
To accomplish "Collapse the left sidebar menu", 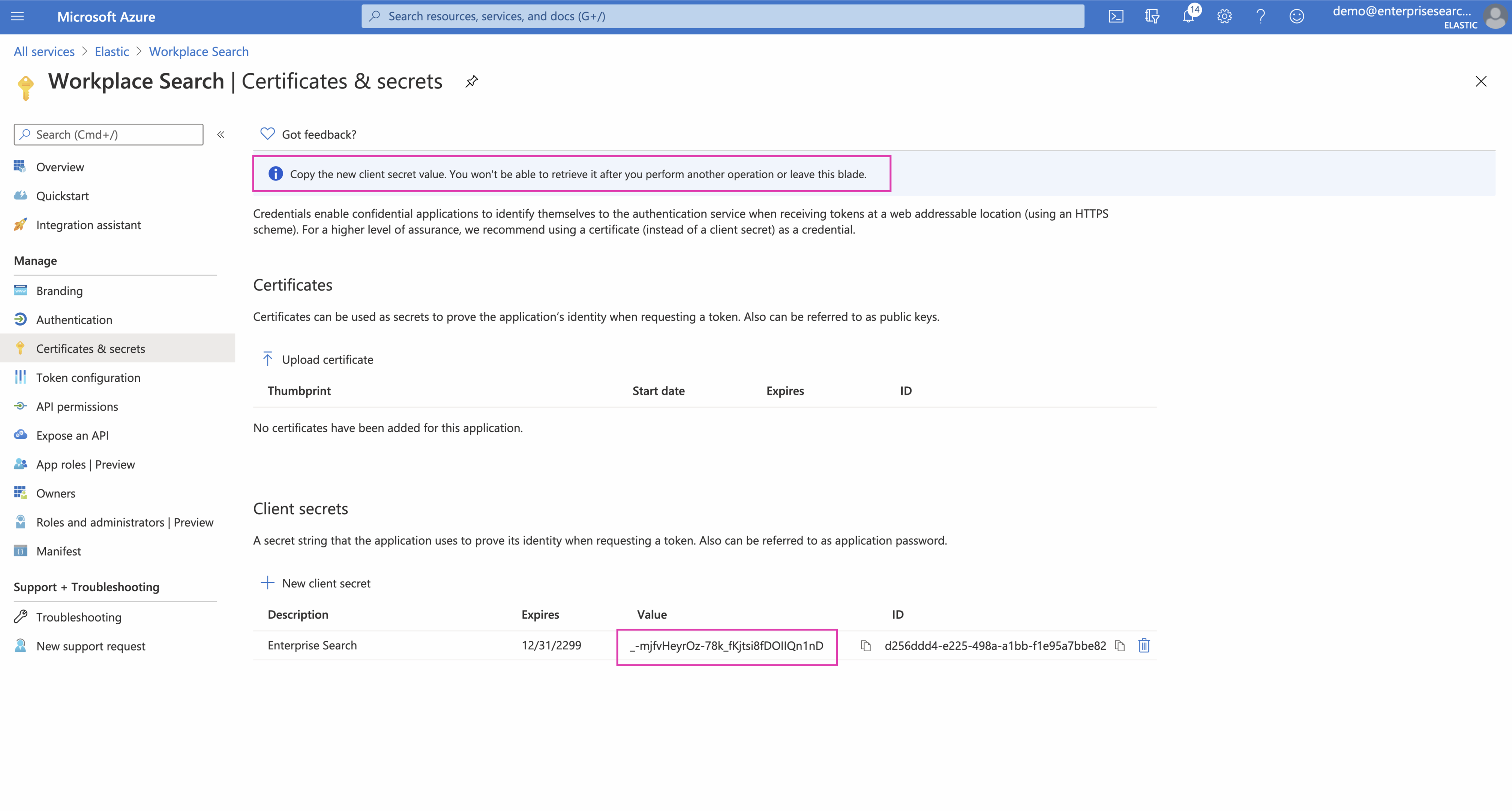I will tap(221, 135).
